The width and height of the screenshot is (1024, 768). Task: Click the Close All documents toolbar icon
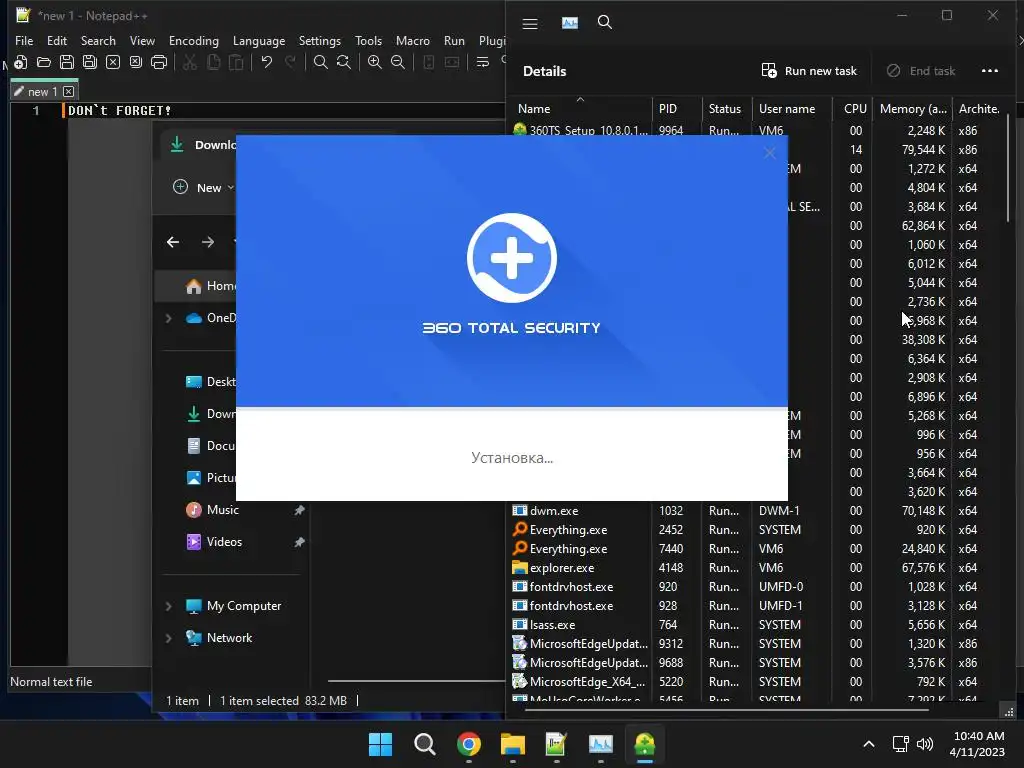coord(136,62)
